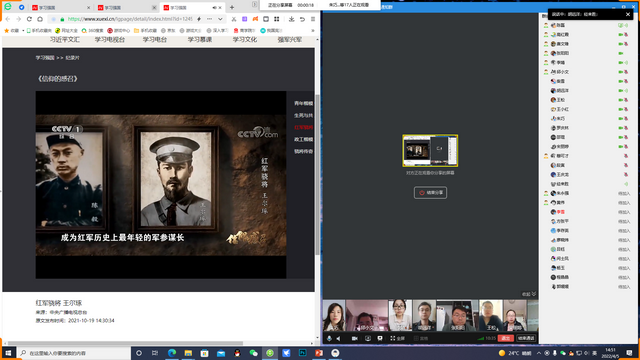The height and width of the screenshot is (360, 640).
Task: Go back in the browser
Action: coord(8,19)
